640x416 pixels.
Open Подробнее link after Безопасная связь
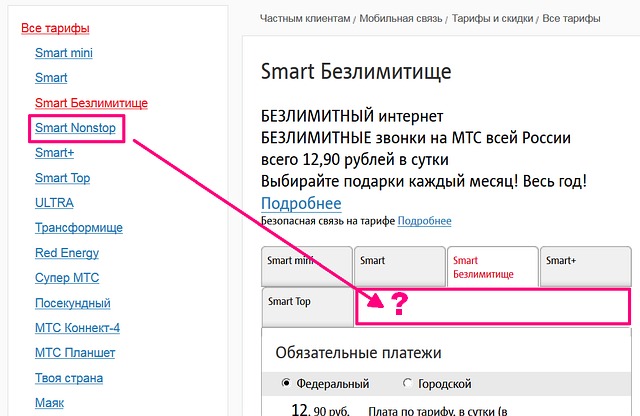click(x=424, y=221)
